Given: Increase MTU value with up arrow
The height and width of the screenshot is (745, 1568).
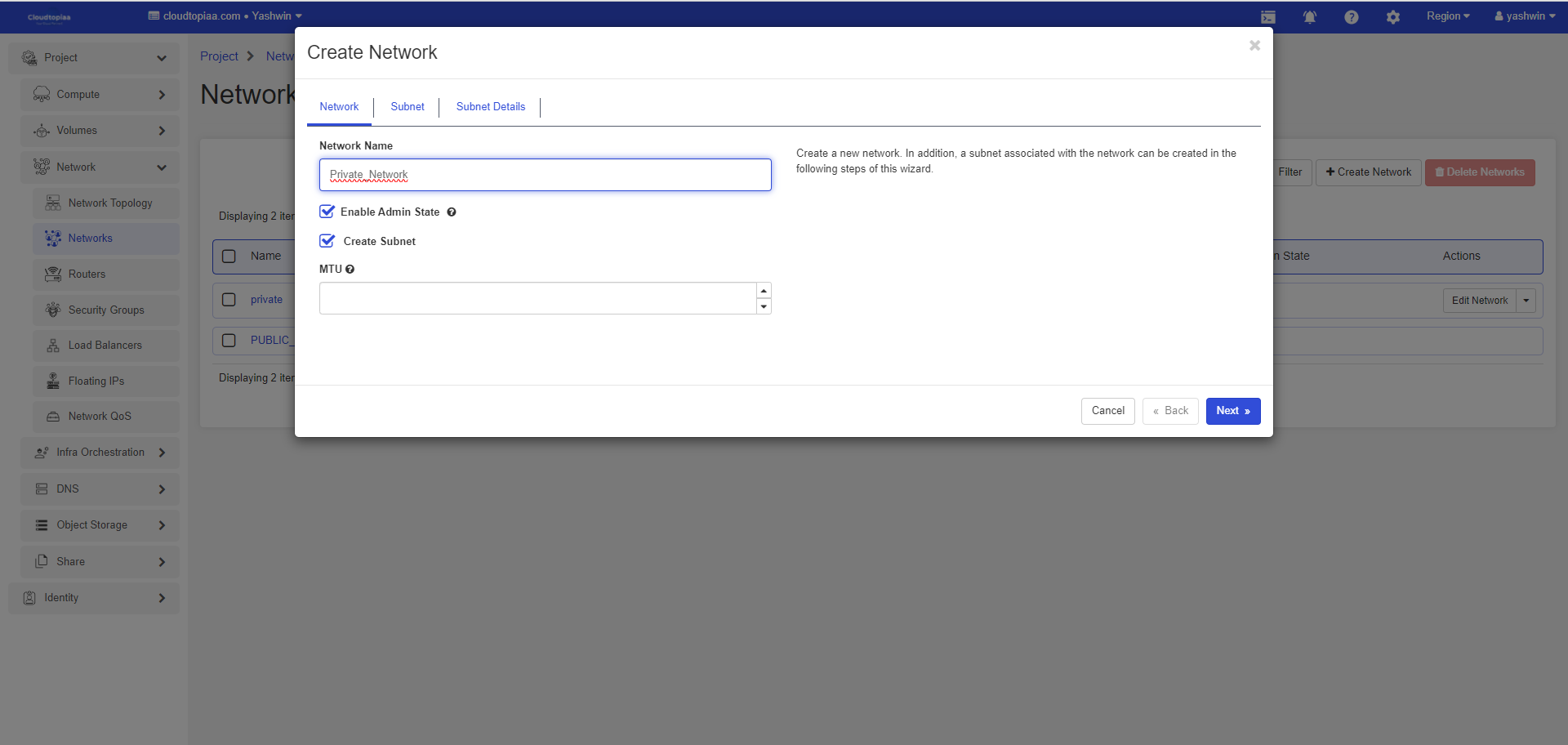Looking at the screenshot, I should [x=764, y=291].
